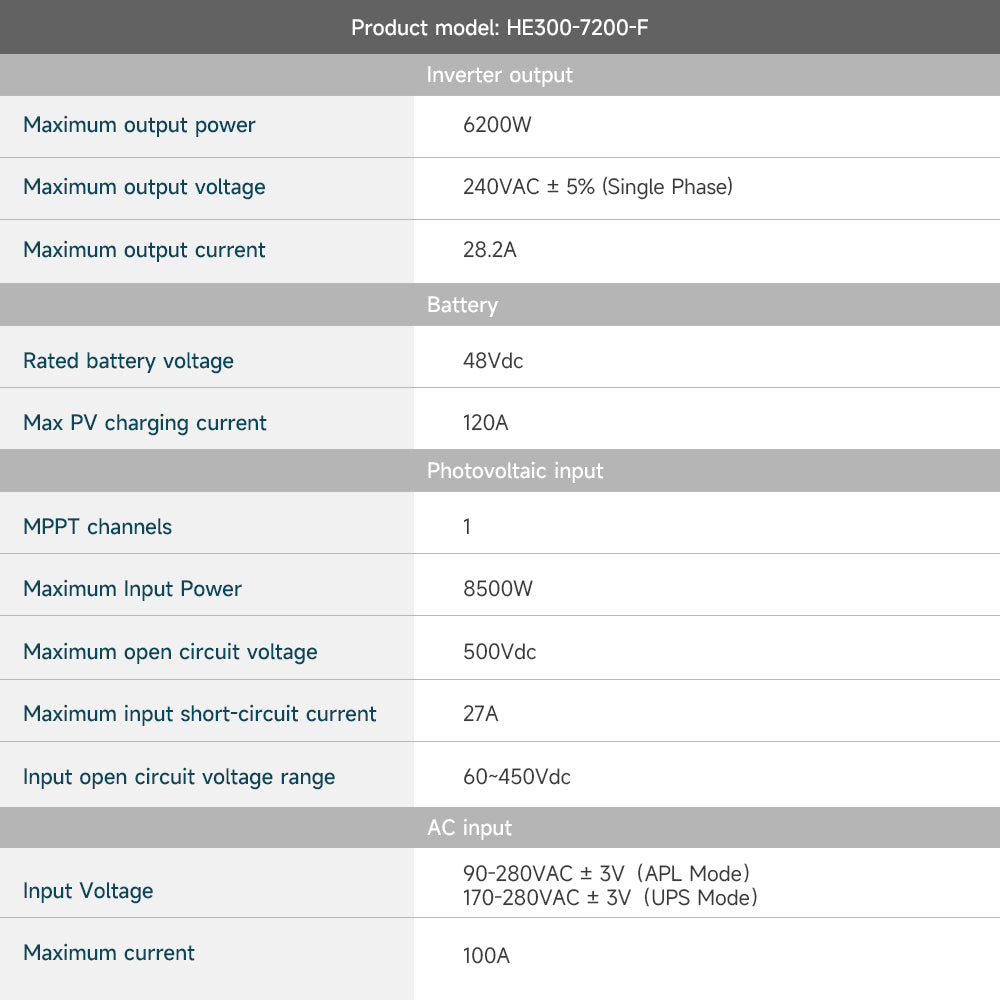Click the Maximum output current label
This screenshot has width=1000, height=1000.
(x=144, y=250)
